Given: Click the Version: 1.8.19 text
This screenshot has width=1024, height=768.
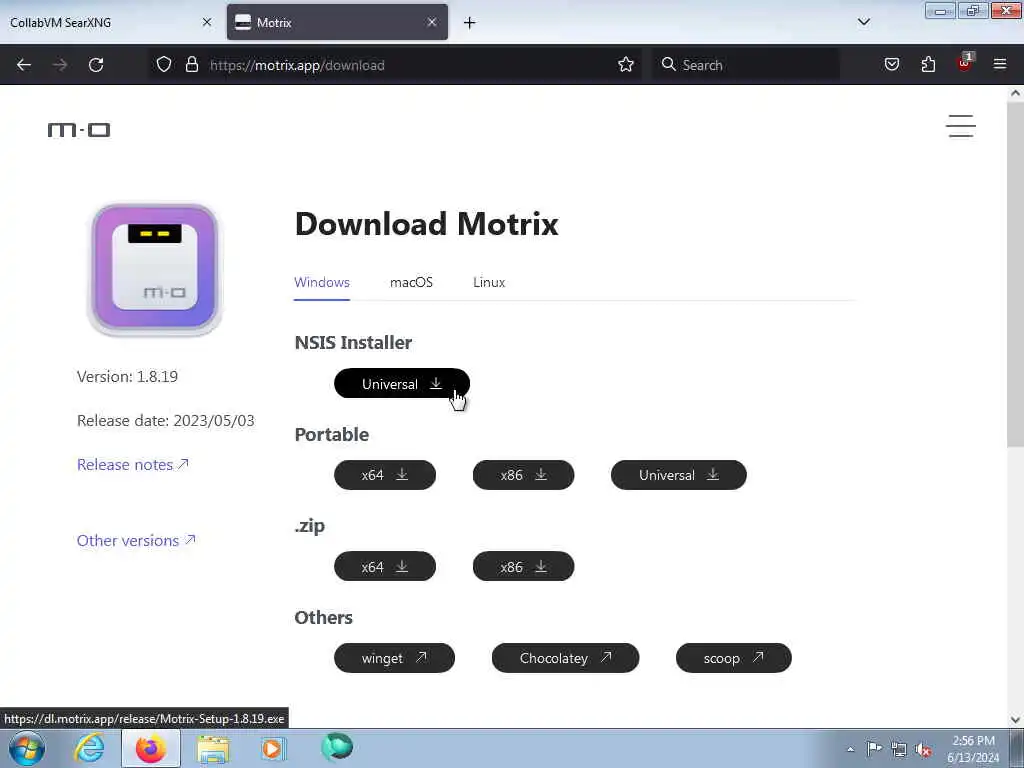Looking at the screenshot, I should click(x=127, y=377).
